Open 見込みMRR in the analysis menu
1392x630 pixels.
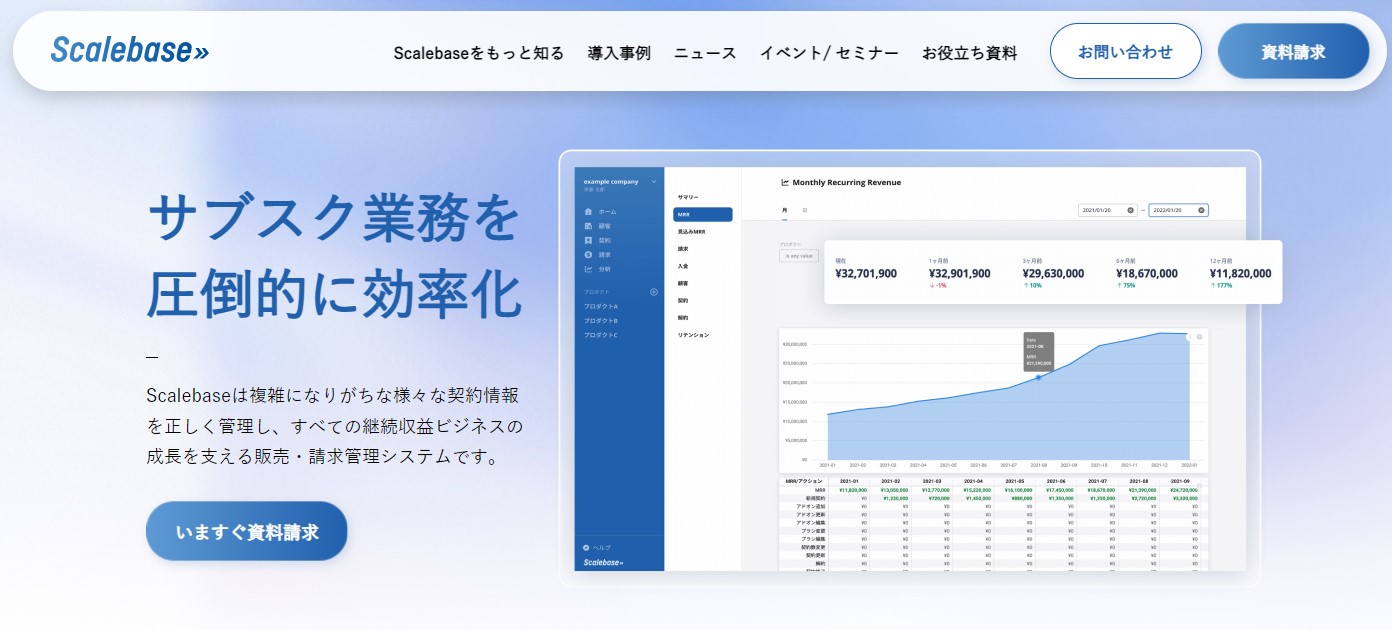[x=691, y=231]
